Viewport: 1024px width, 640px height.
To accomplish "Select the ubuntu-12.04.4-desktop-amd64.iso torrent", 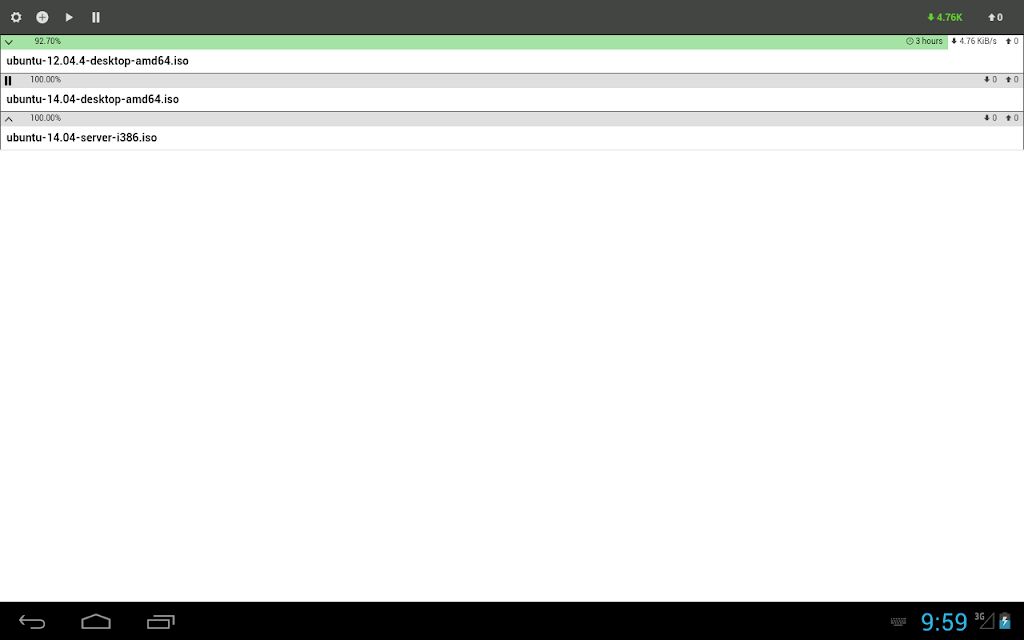I will [97, 61].
